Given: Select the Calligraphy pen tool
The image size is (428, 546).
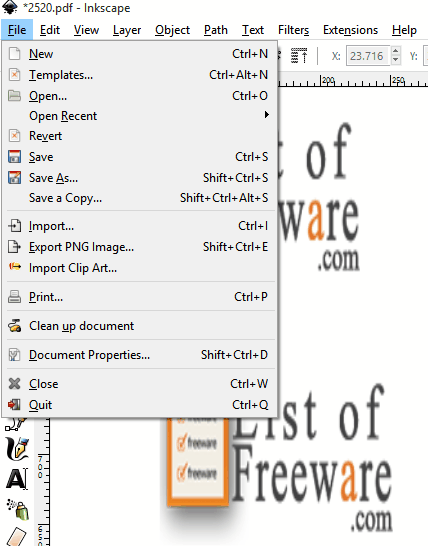Looking at the screenshot, I should click(x=17, y=448).
